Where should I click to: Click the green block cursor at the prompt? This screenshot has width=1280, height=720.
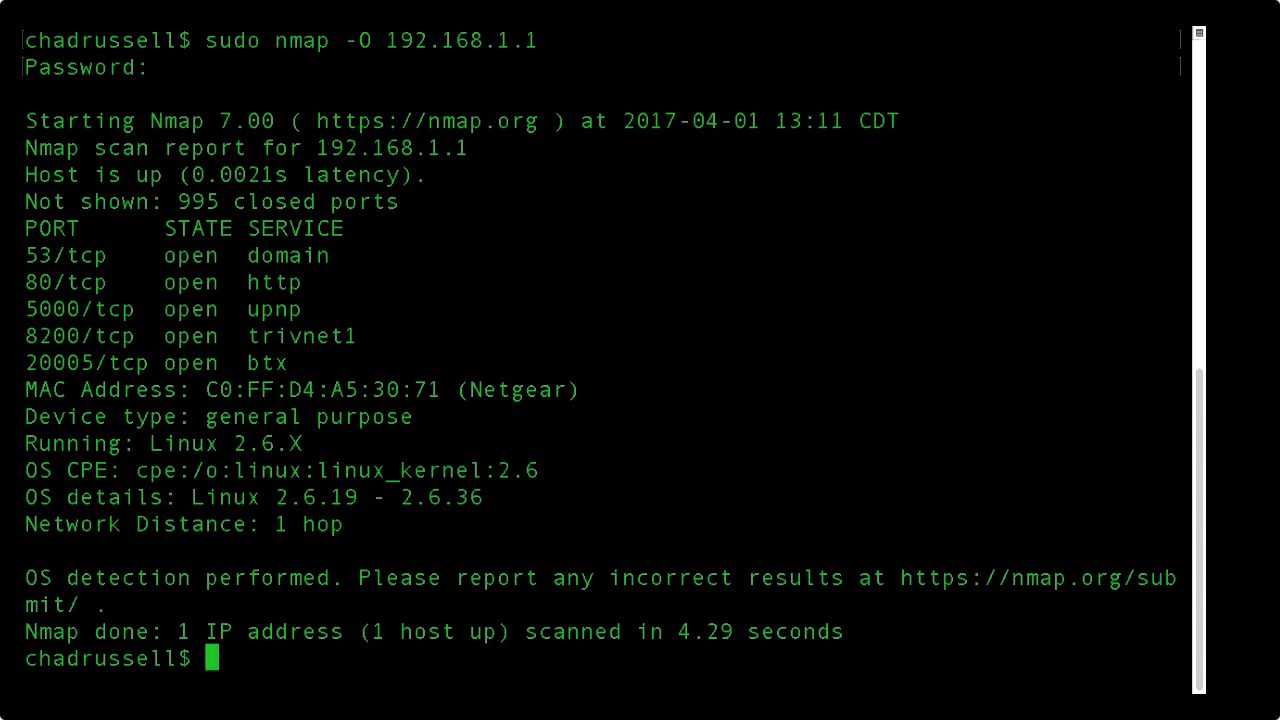click(x=212, y=657)
